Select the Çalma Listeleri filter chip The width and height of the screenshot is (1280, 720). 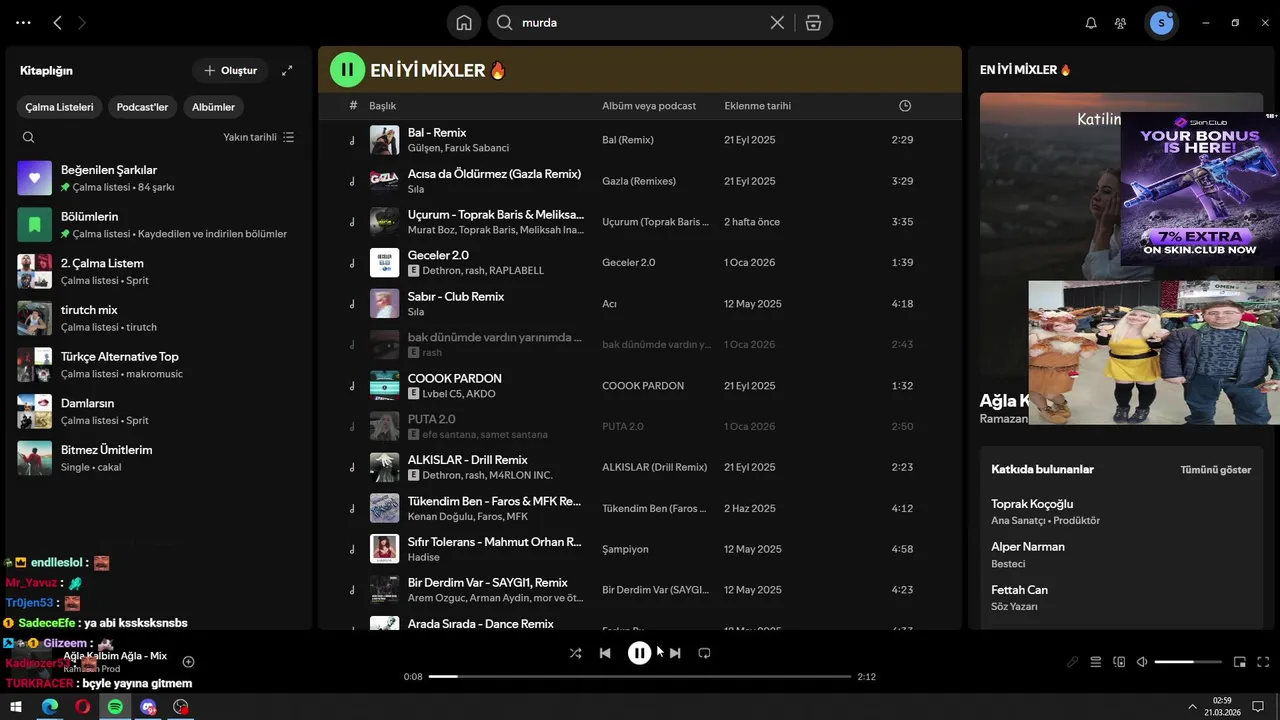(60, 107)
